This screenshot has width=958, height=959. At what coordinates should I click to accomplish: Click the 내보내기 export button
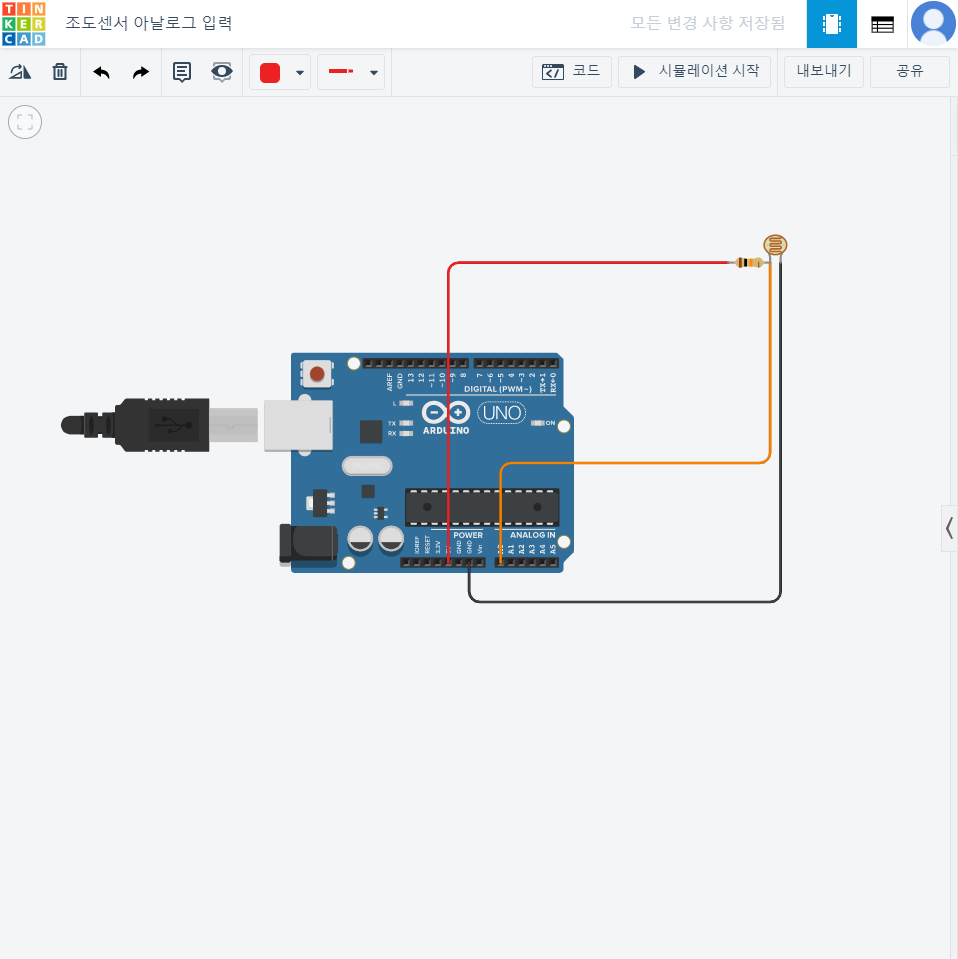(823, 72)
